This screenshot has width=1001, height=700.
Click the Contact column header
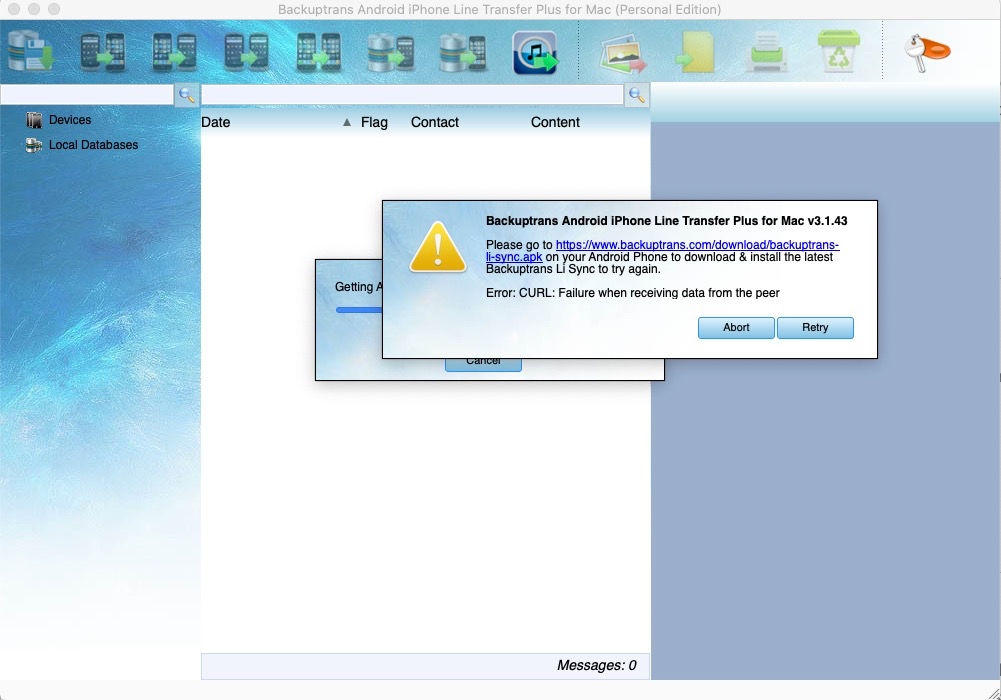click(x=435, y=123)
